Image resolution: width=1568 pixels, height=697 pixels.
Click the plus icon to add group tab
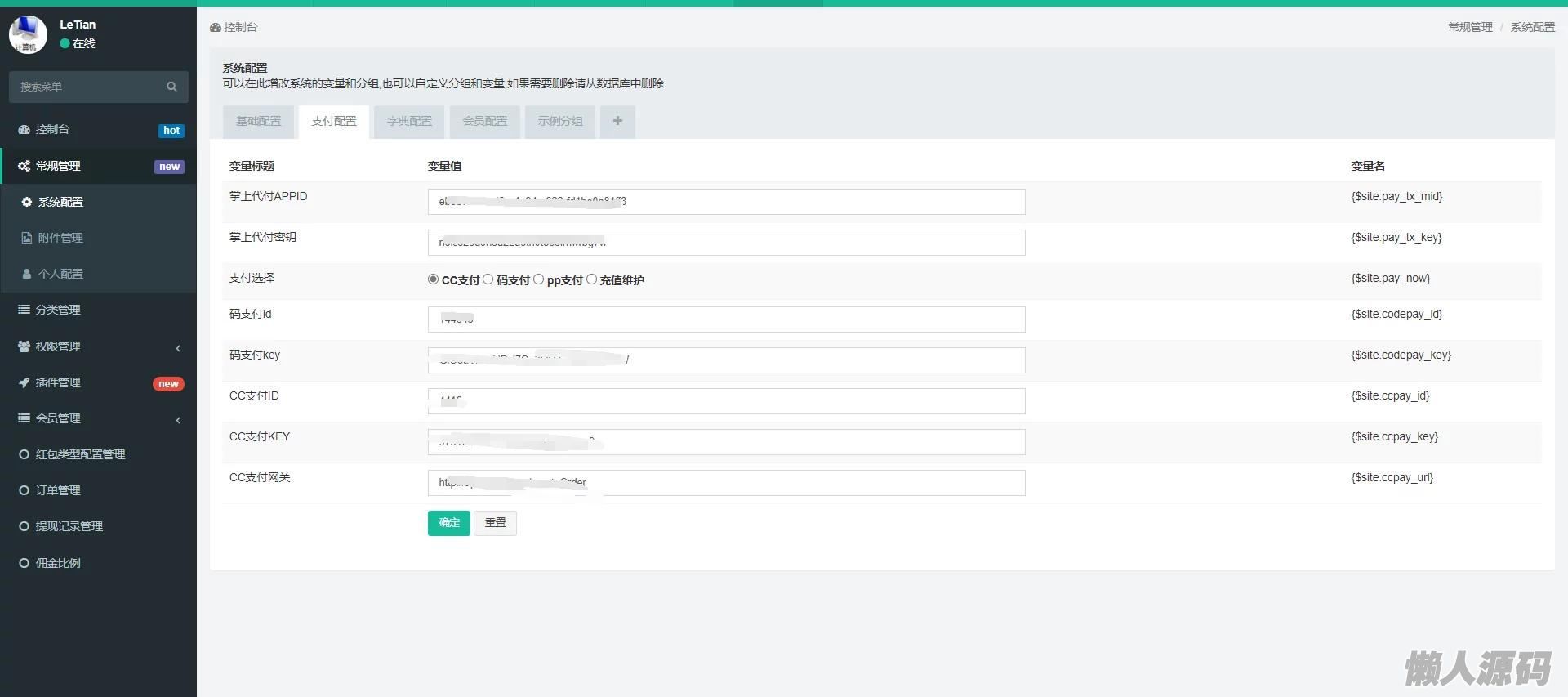pos(617,122)
